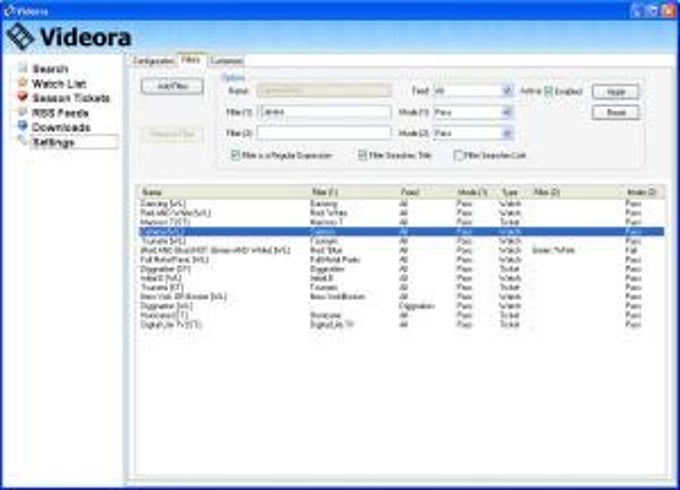Click the Green White Filter (2) cell
Screen dimensions: 680x490
[554, 250]
